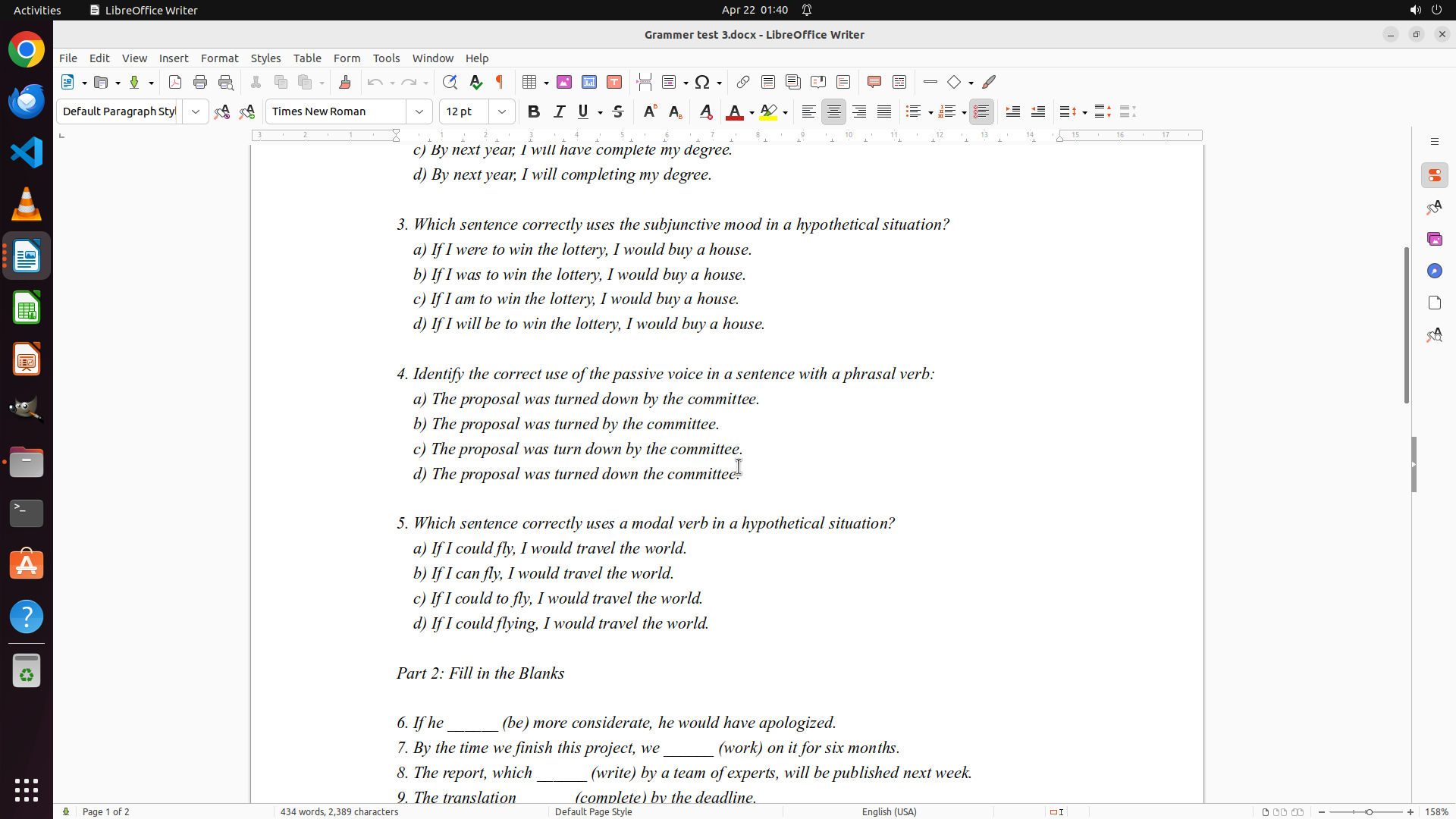Expand the Font Size dropdown
The height and width of the screenshot is (819, 1456).
(x=502, y=111)
